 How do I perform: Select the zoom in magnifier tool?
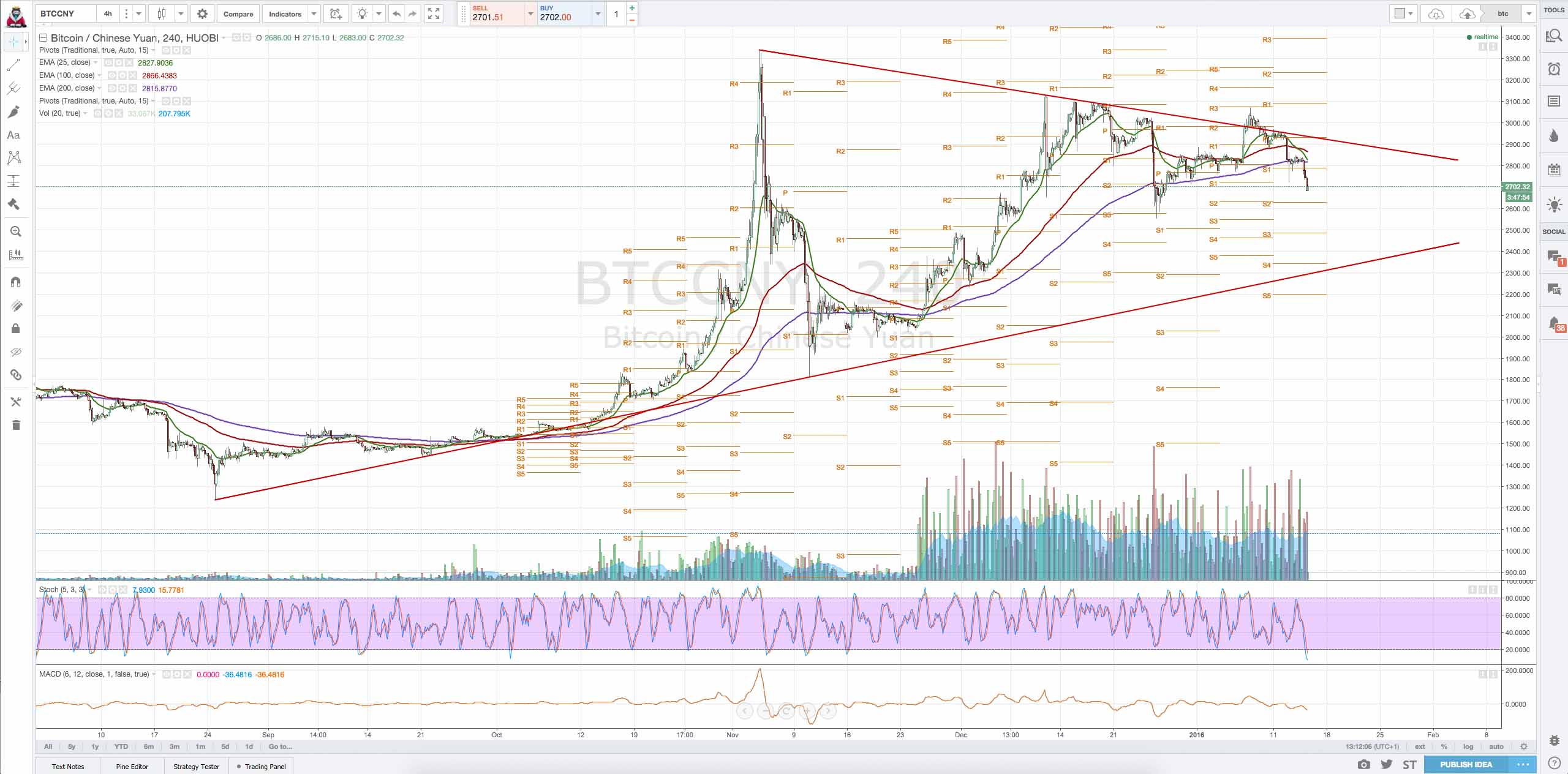(16, 231)
